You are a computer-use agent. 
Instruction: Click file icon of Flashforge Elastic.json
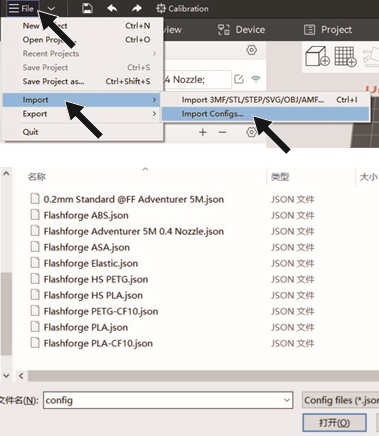click(35, 263)
